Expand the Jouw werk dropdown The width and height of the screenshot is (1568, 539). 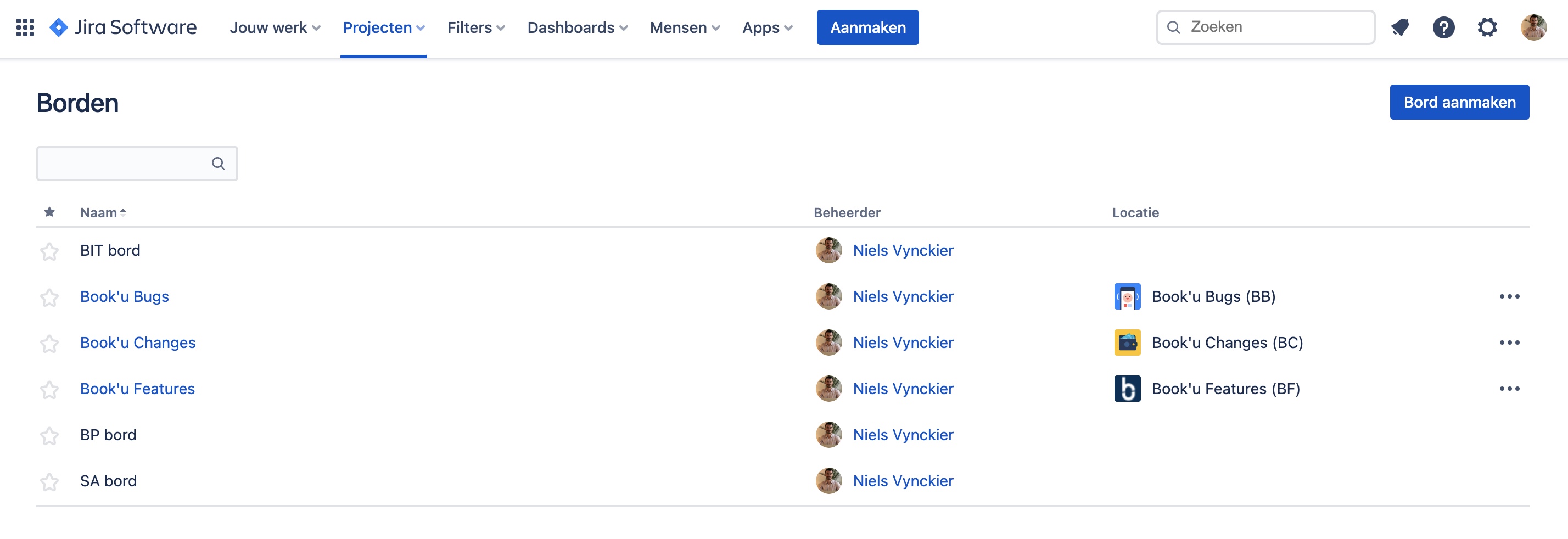275,27
